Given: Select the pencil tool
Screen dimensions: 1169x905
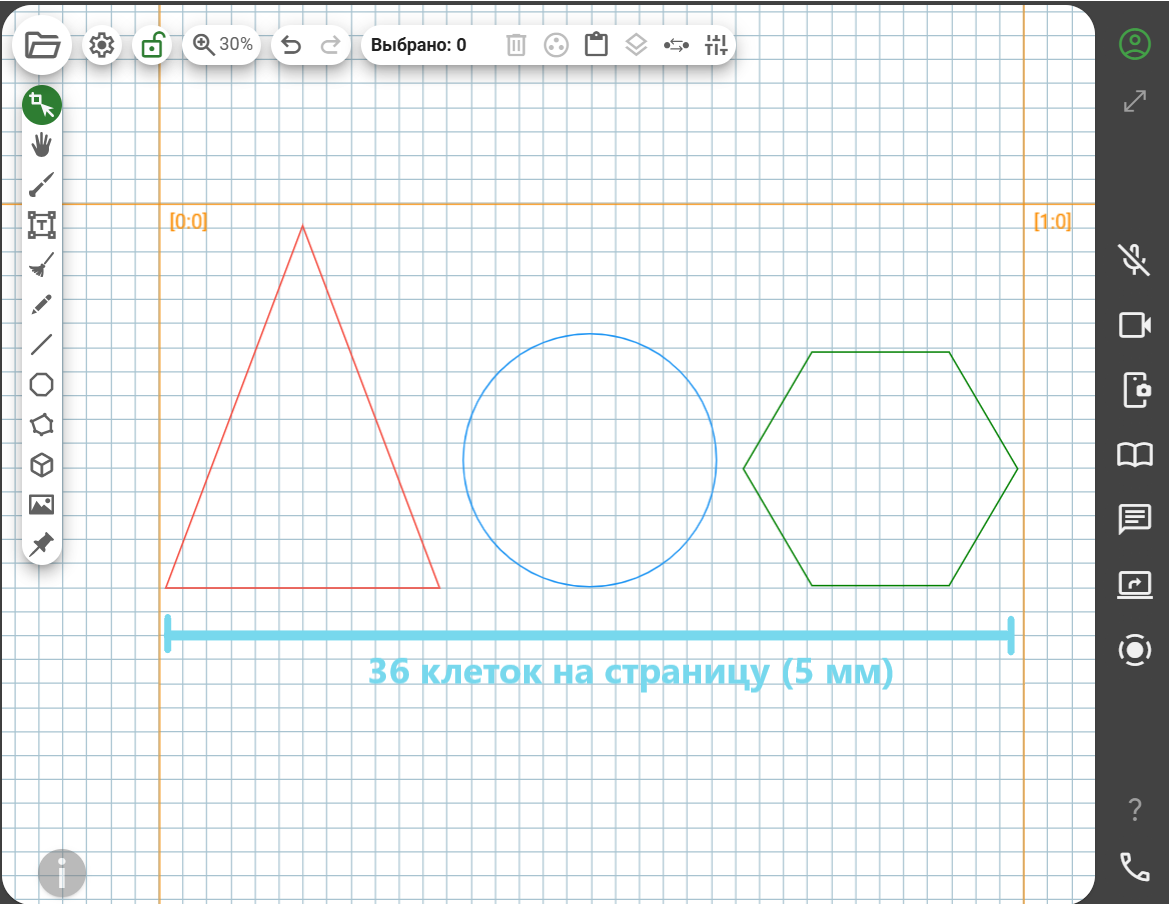Looking at the screenshot, I should click(x=42, y=304).
